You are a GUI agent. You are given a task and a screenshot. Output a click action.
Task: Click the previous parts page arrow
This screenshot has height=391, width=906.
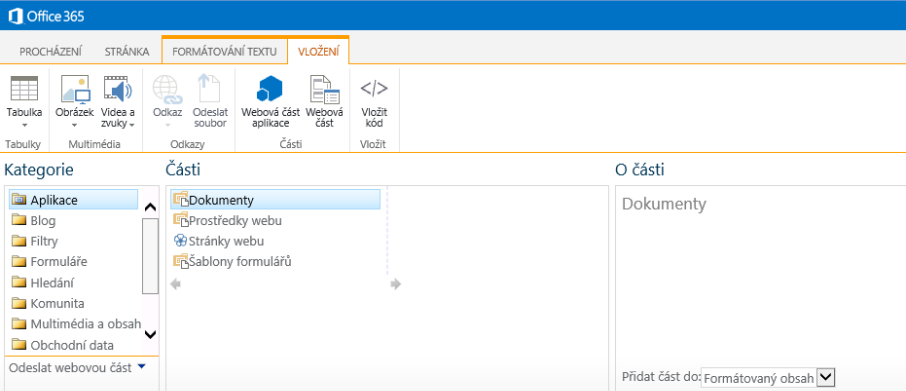(176, 284)
